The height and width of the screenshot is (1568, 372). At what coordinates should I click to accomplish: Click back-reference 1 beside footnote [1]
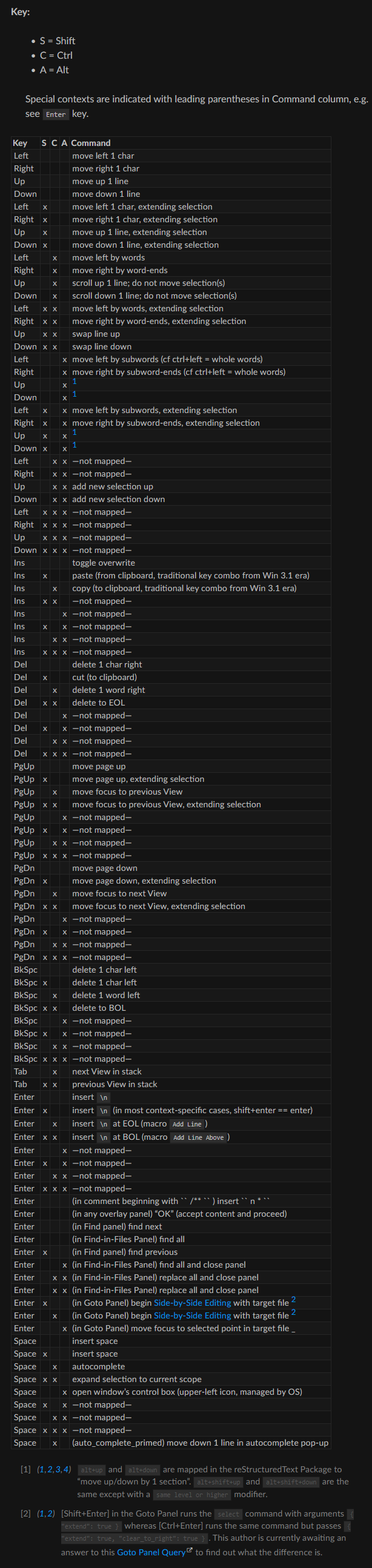(41, 1469)
